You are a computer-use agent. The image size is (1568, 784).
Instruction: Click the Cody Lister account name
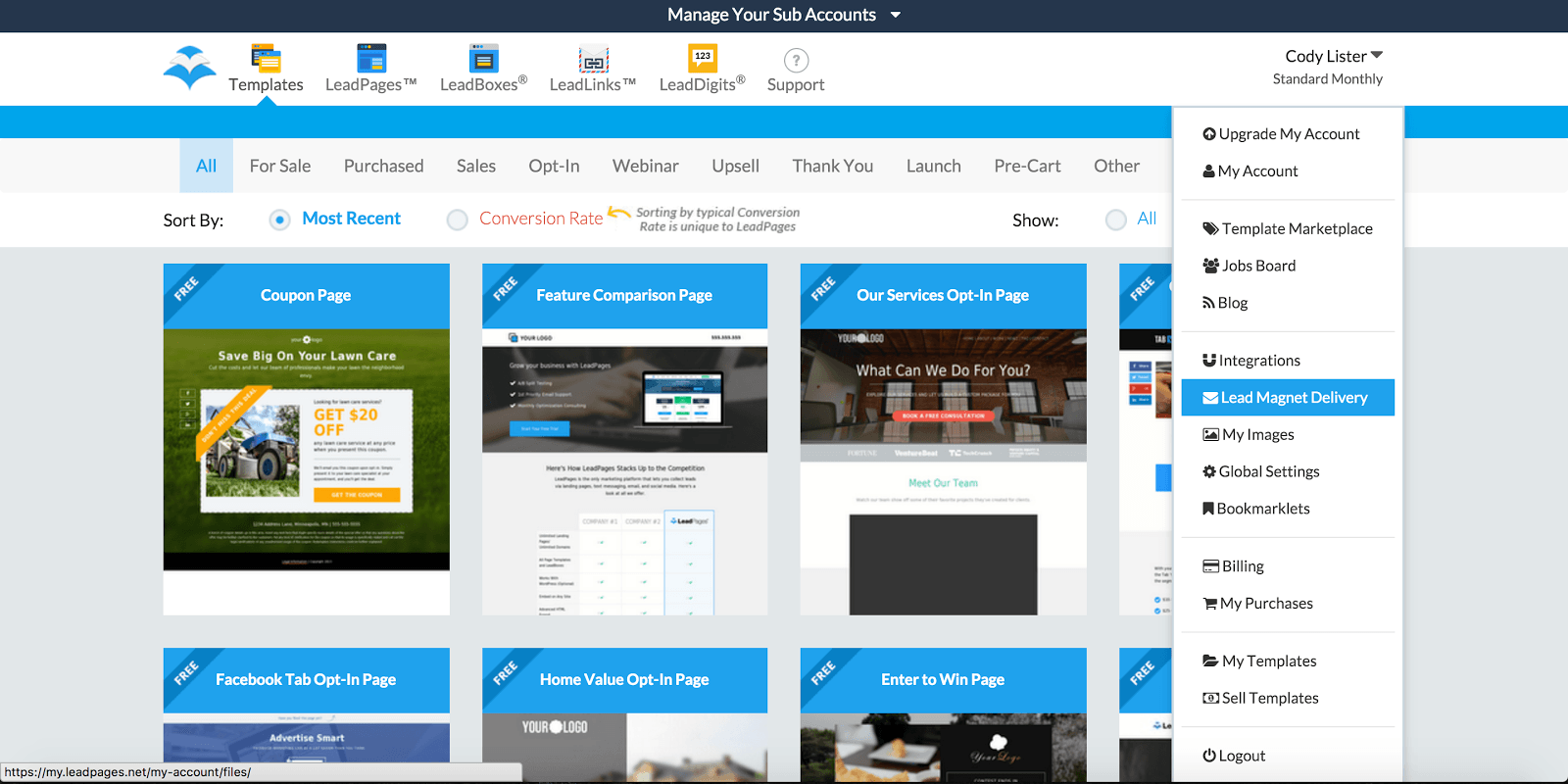click(1326, 57)
